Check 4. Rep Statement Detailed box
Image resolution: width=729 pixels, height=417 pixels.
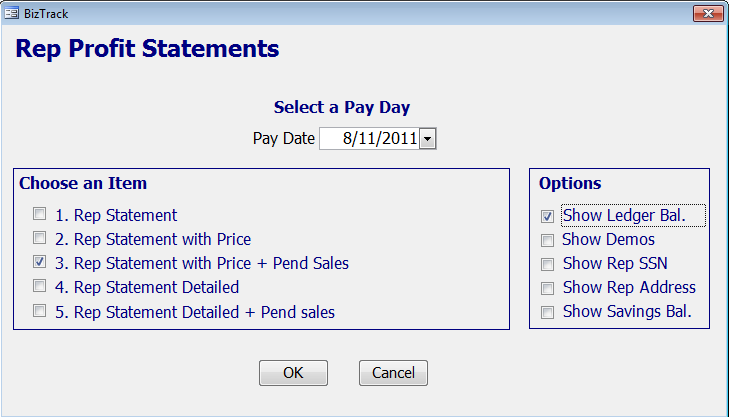pyautogui.click(x=40, y=286)
